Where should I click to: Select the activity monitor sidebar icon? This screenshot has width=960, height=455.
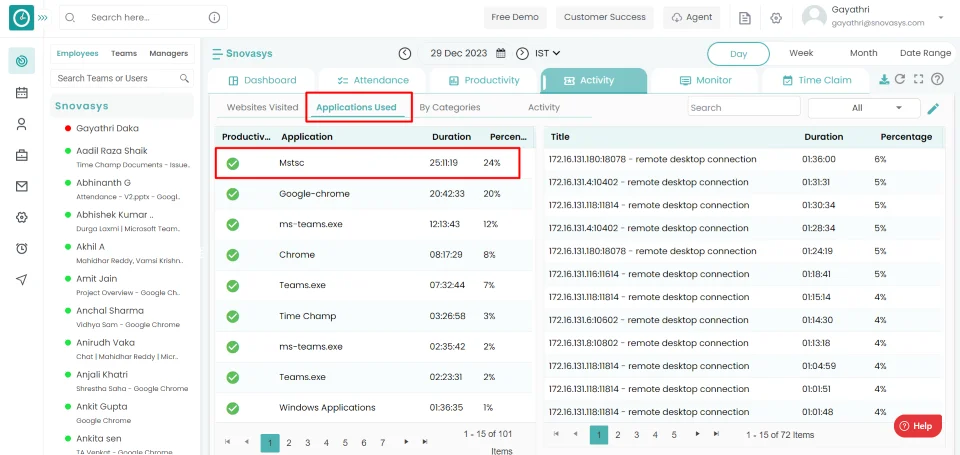point(21,61)
